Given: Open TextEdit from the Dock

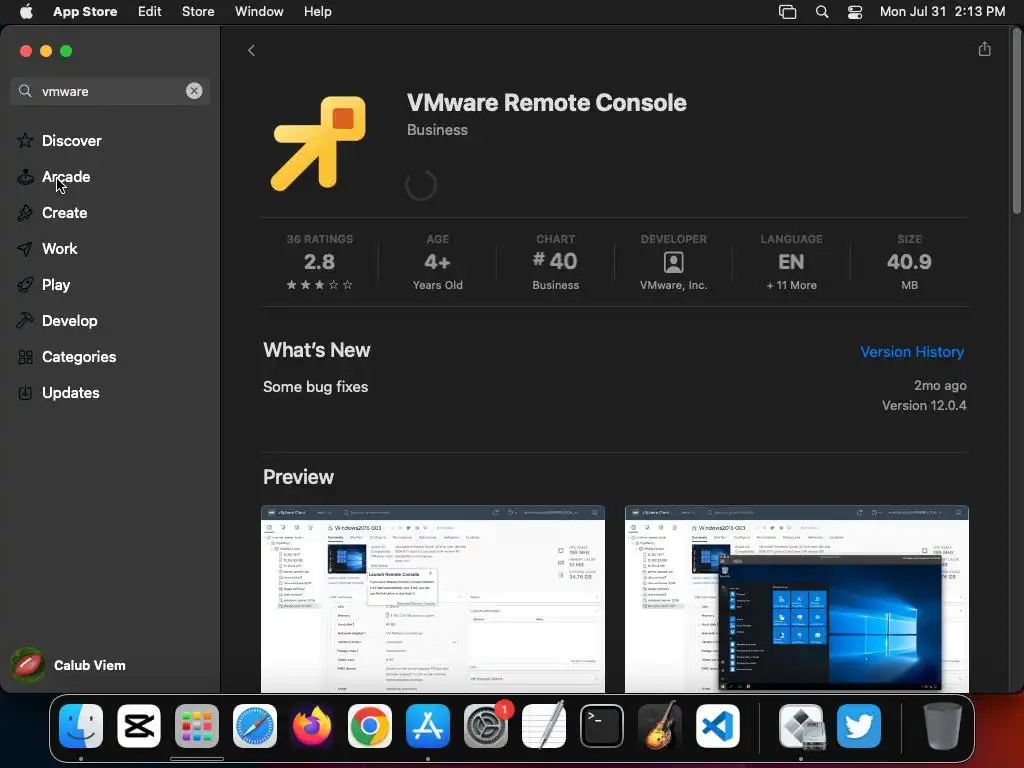Looking at the screenshot, I should (x=544, y=726).
